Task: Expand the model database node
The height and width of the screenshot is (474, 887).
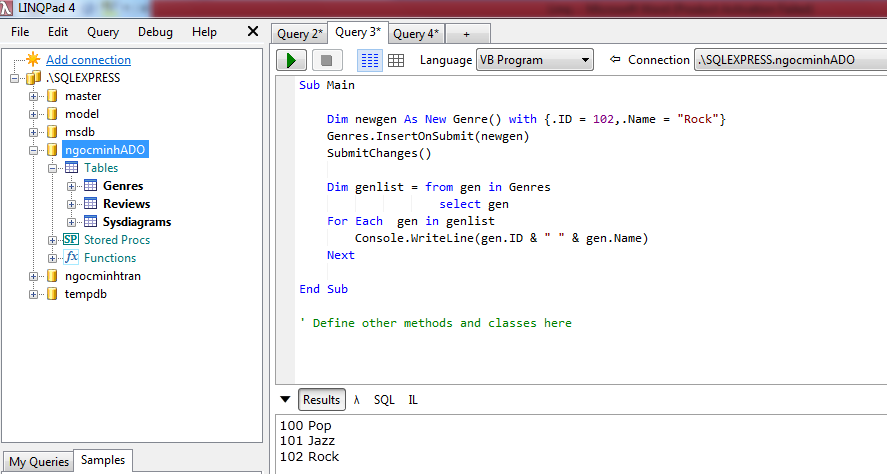Action: click(33, 114)
